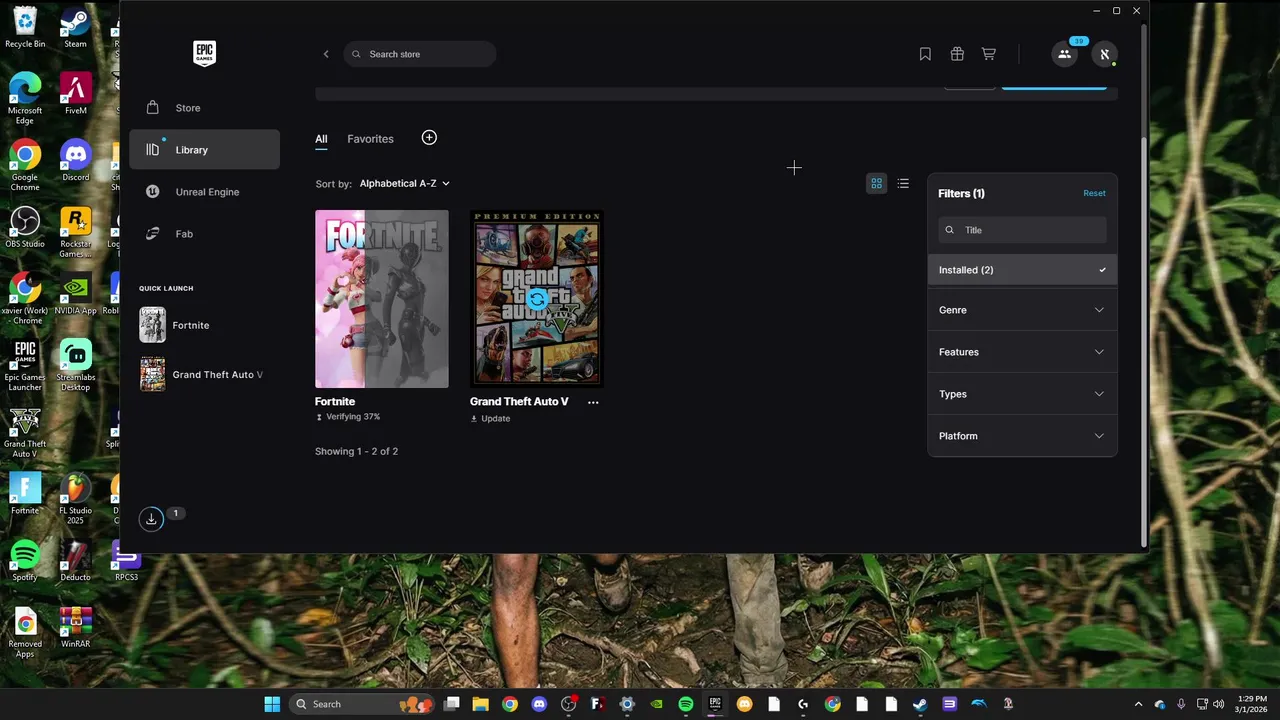Open the gift redeem icon
The height and width of the screenshot is (720, 1280).
click(957, 54)
